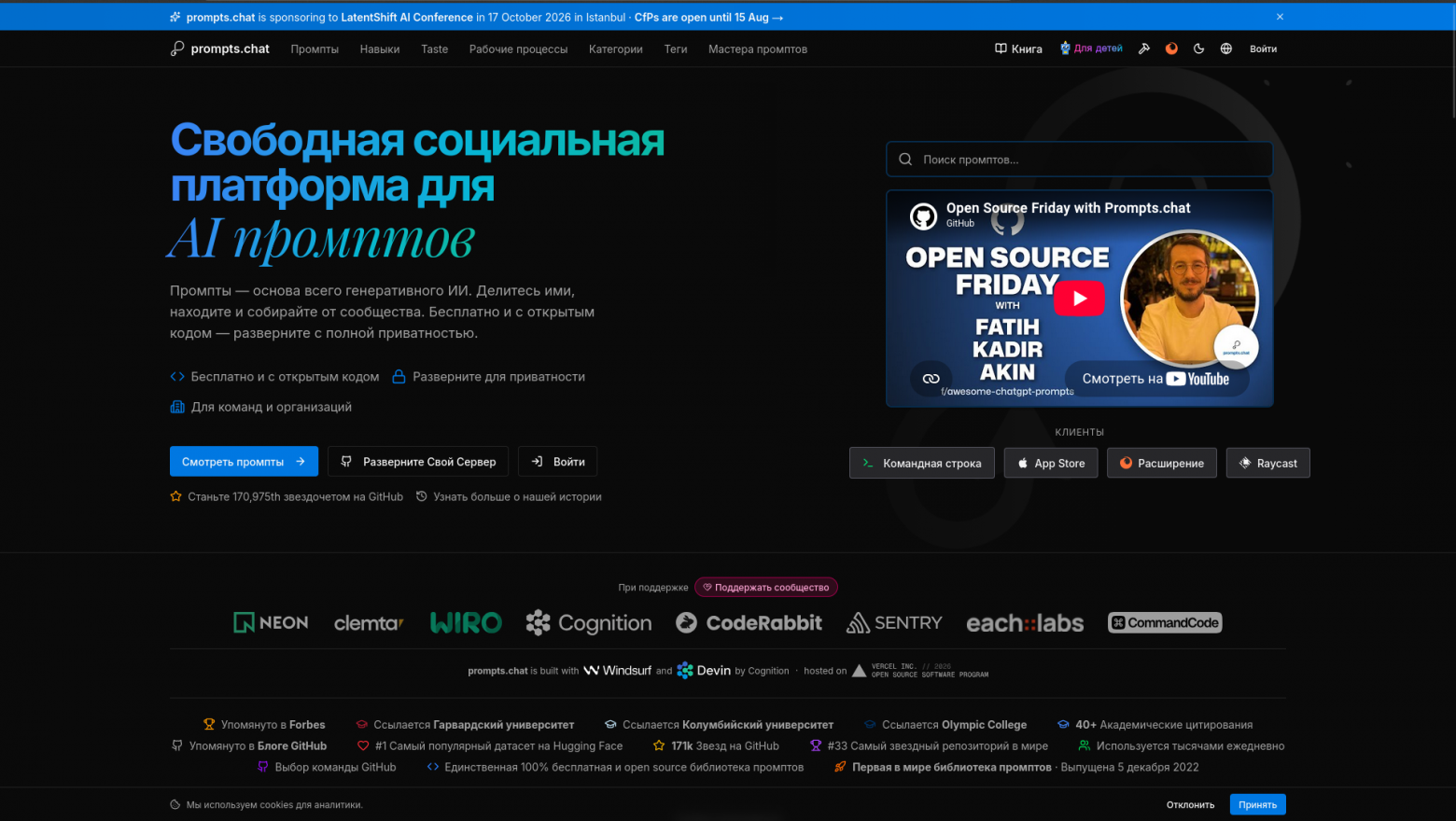1456x821 pixels.
Task: Open the Taste menu item
Action: point(434,49)
